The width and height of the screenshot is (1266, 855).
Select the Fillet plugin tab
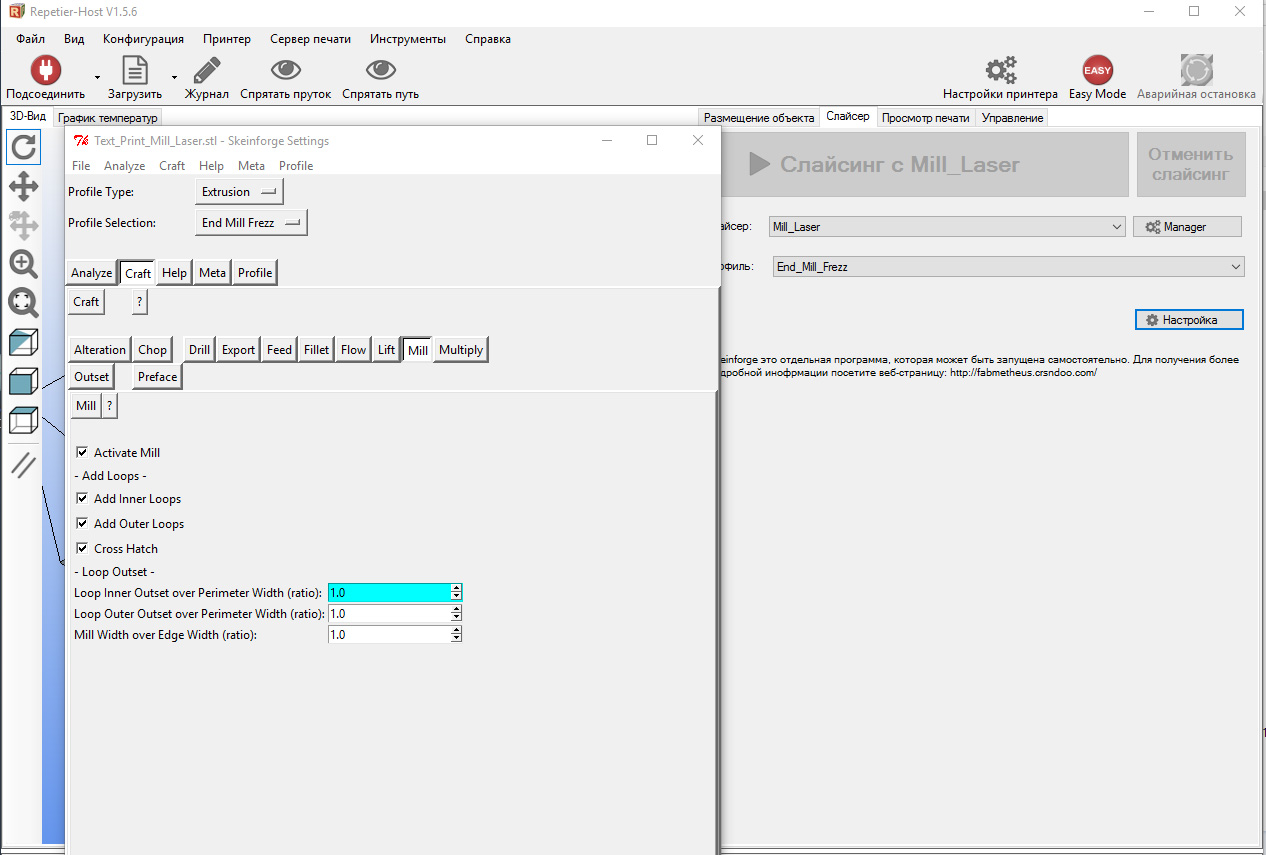coord(317,350)
